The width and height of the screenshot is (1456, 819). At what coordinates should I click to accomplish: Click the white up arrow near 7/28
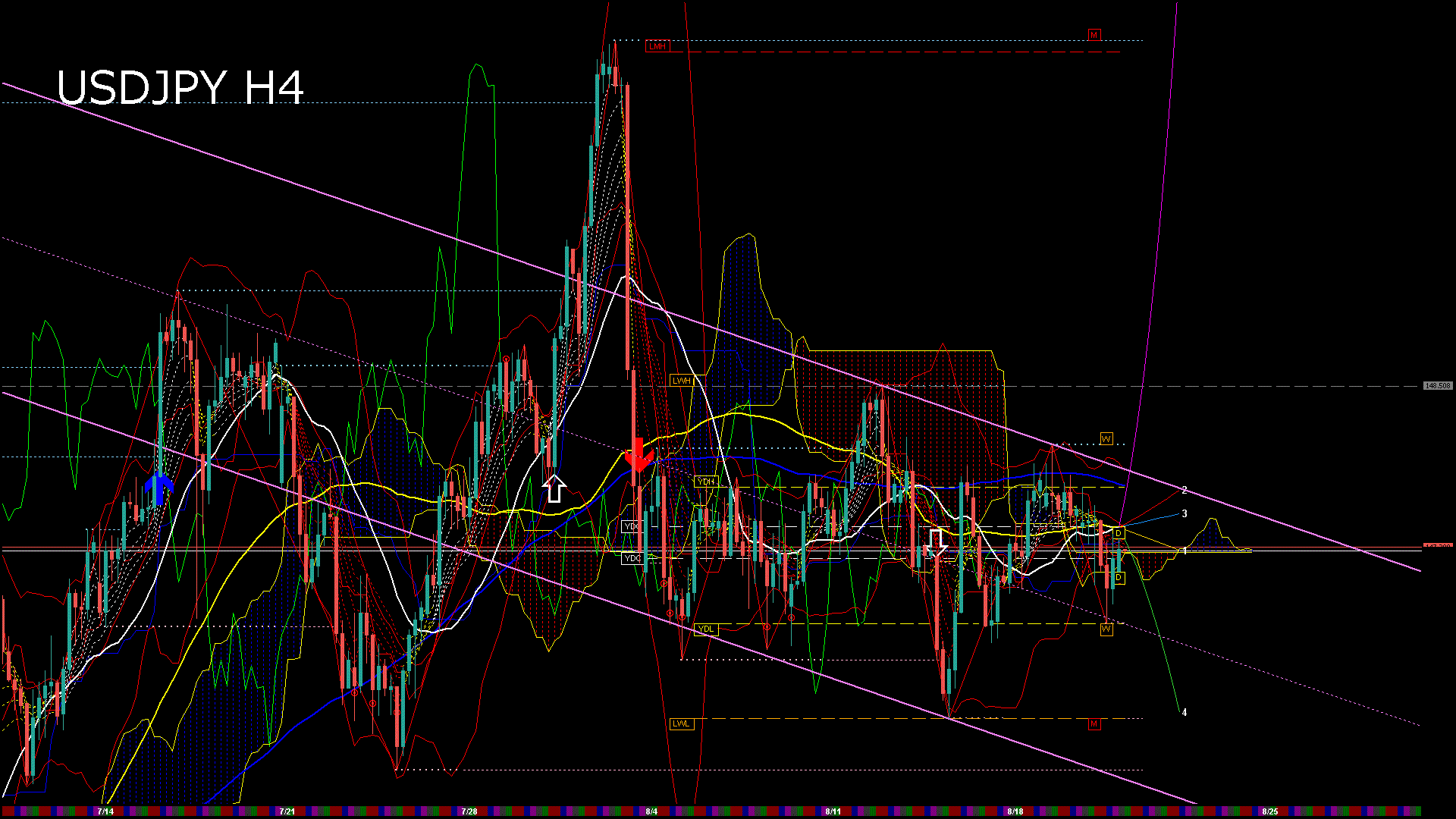(x=554, y=489)
